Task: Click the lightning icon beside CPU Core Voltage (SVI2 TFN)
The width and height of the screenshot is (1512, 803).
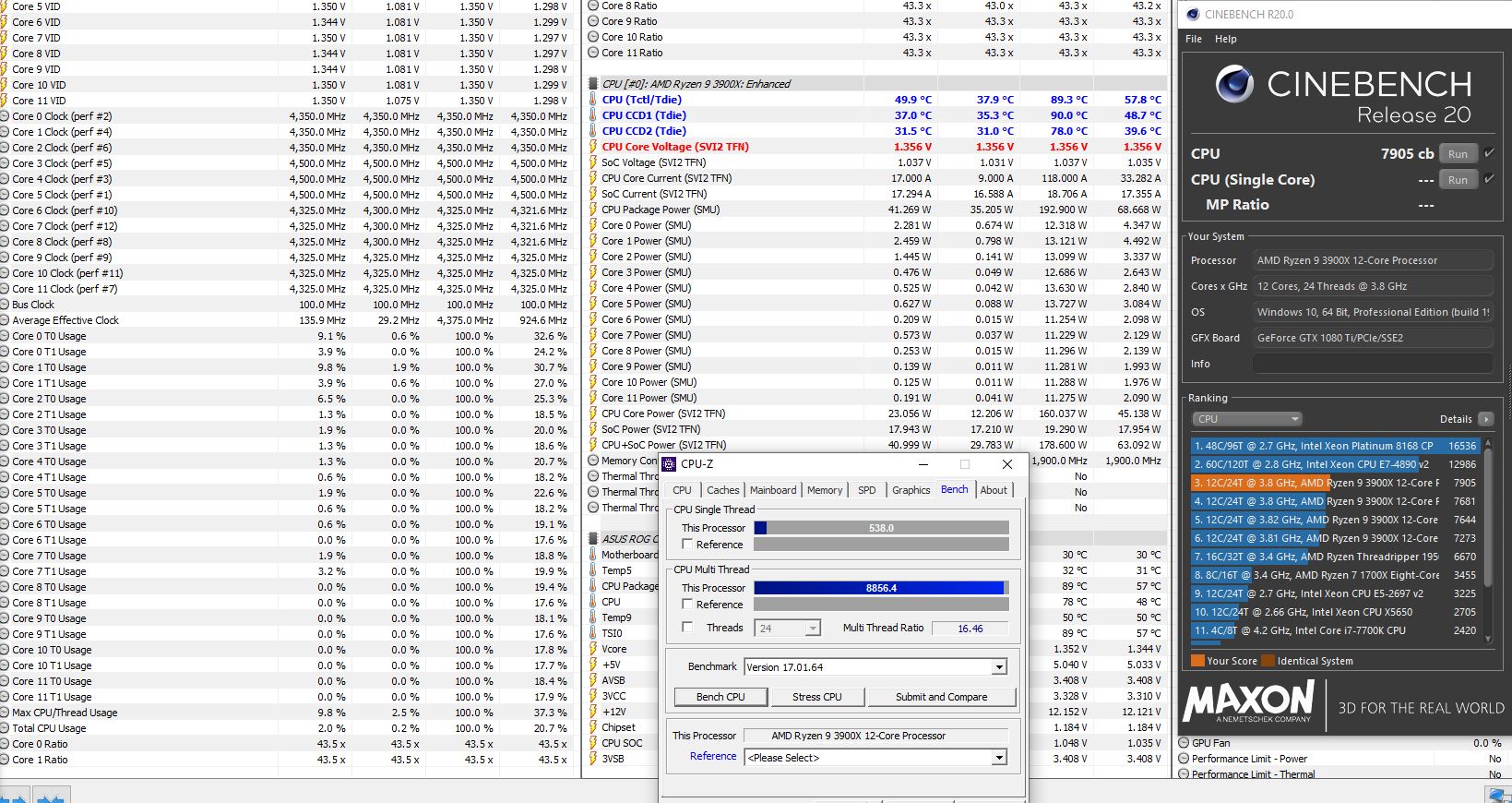Action: click(593, 147)
